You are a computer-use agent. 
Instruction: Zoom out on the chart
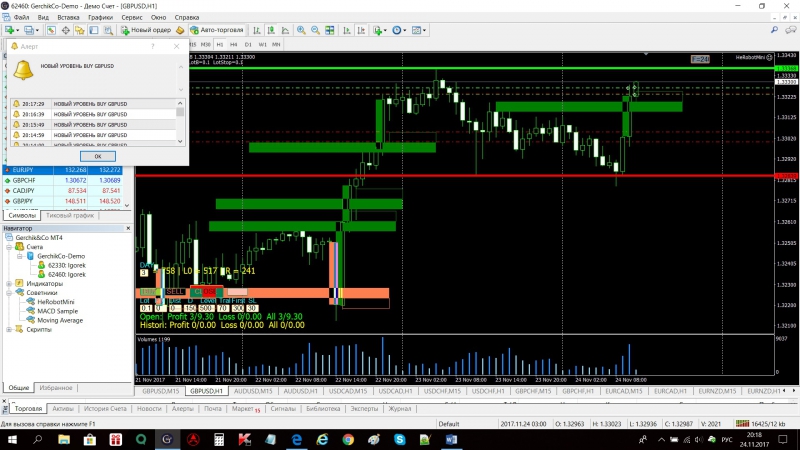tap(315, 30)
